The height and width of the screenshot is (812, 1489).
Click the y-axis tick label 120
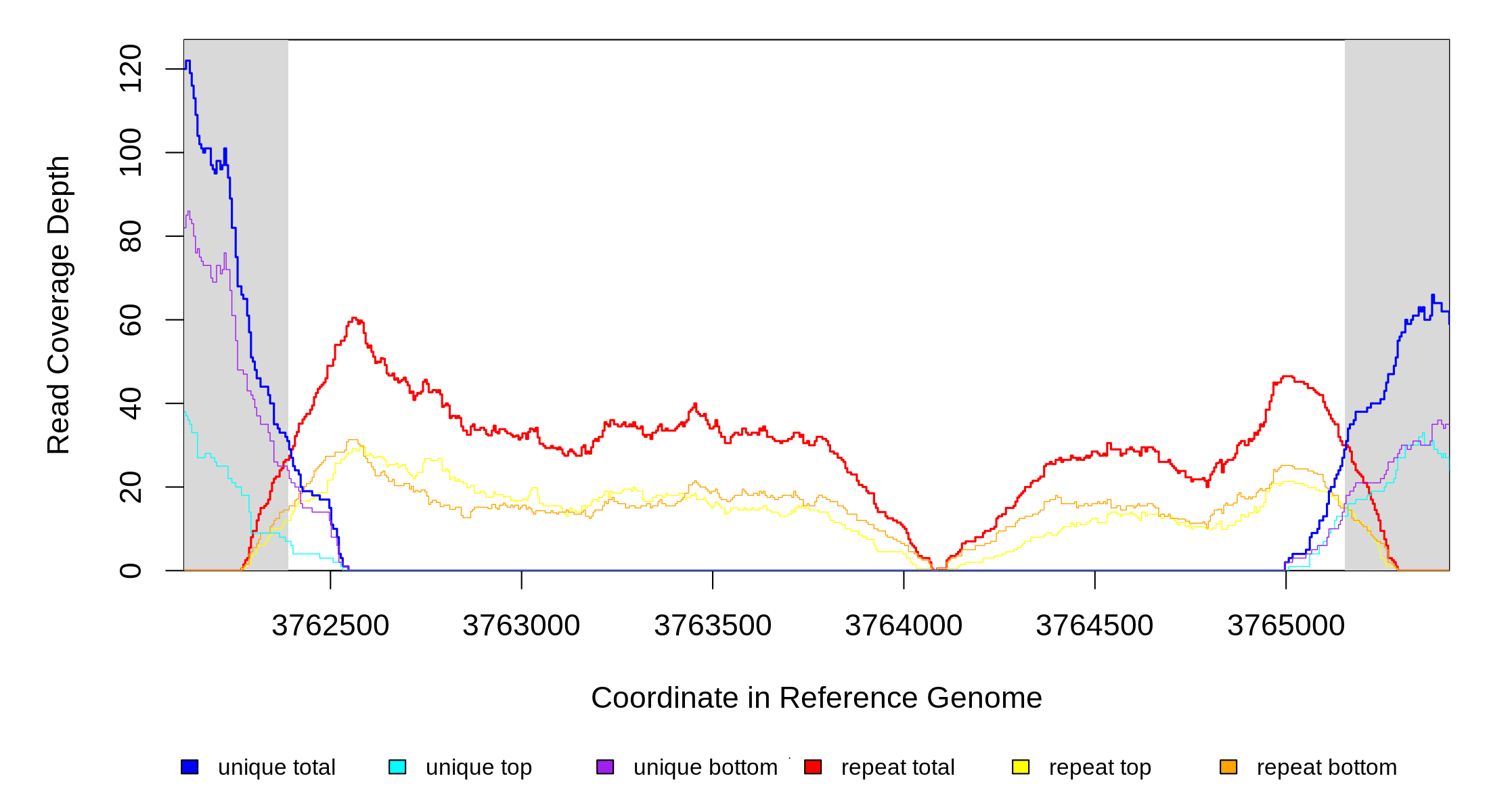coord(131,68)
